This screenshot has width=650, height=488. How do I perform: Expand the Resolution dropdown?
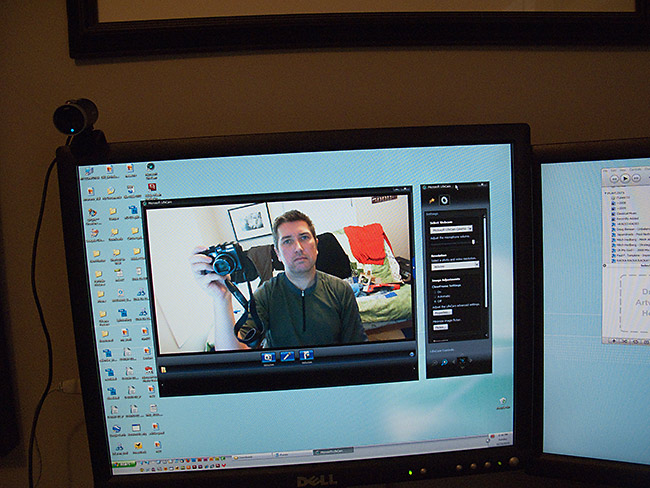coord(455,265)
